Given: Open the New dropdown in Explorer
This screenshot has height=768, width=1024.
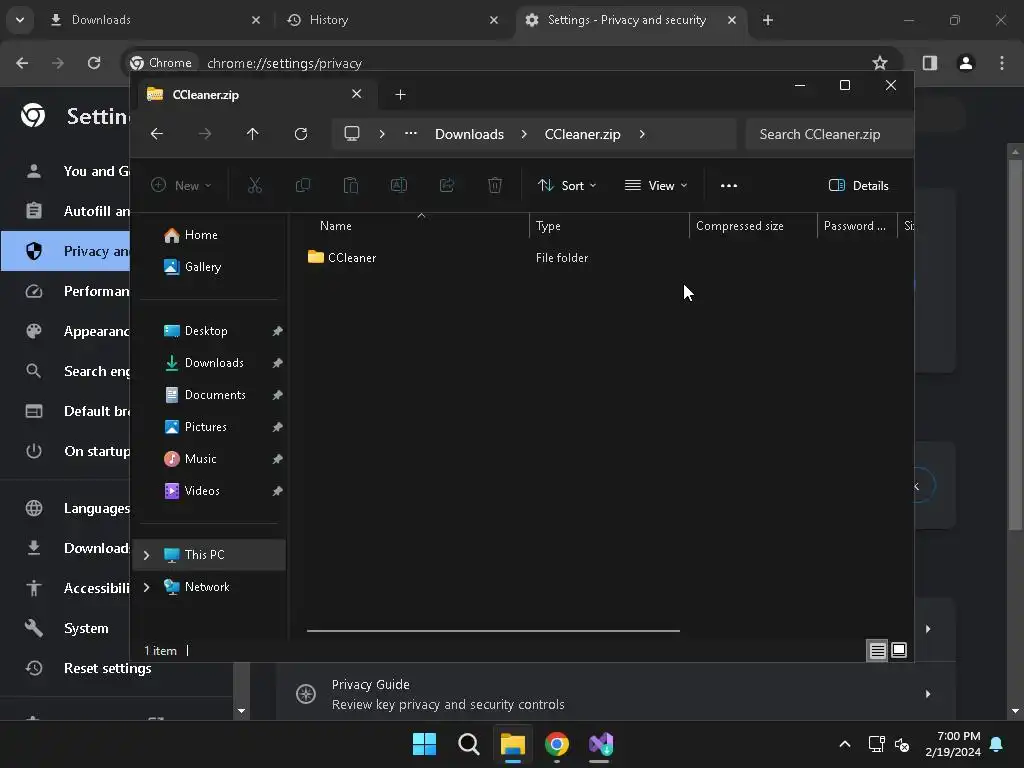Looking at the screenshot, I should click(x=181, y=185).
